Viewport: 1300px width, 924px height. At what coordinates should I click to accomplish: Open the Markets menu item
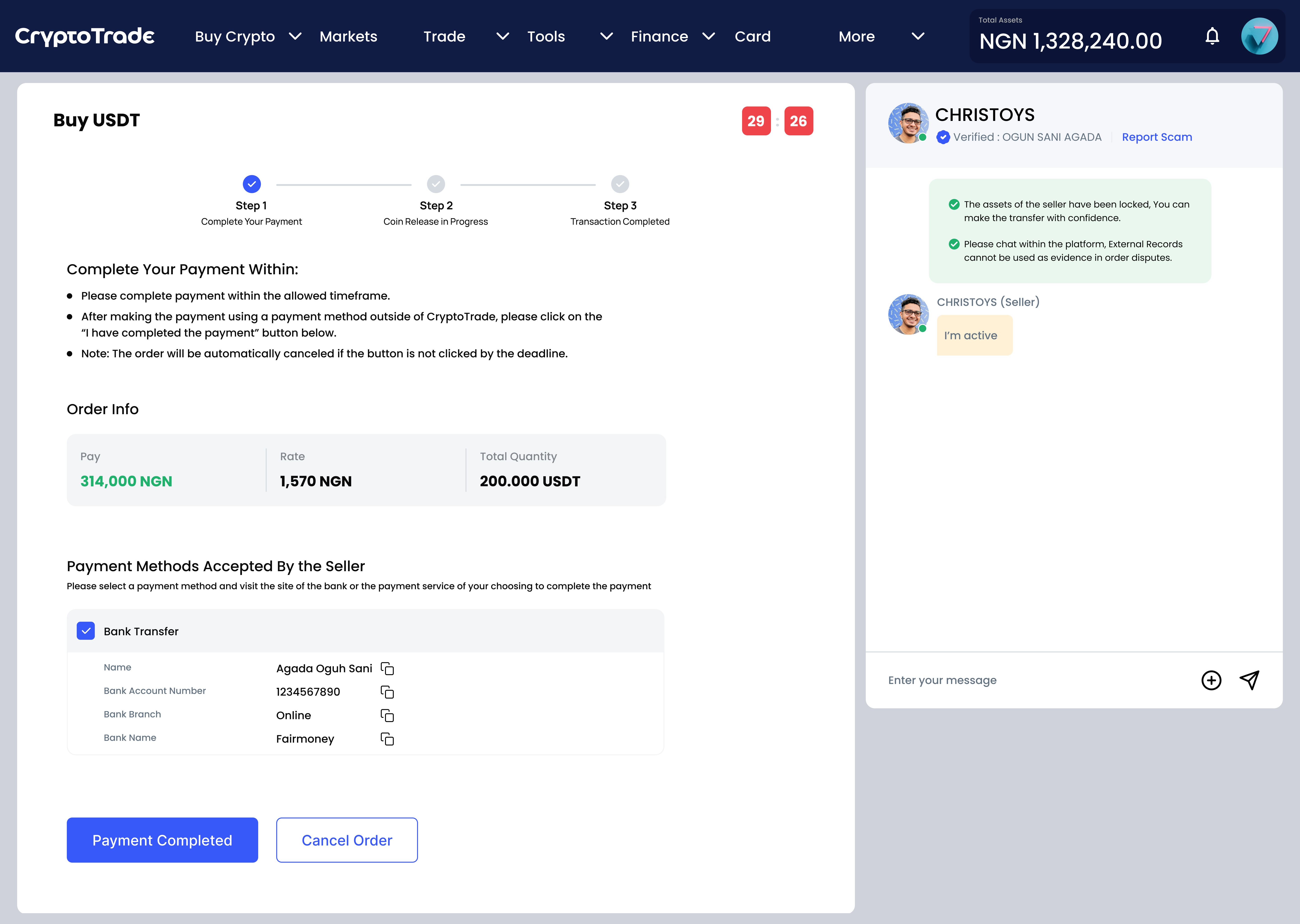[x=348, y=36]
